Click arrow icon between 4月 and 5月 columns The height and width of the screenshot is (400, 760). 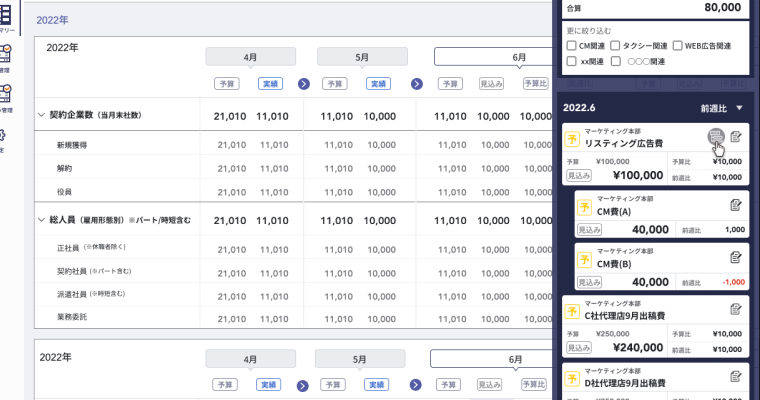(x=304, y=85)
